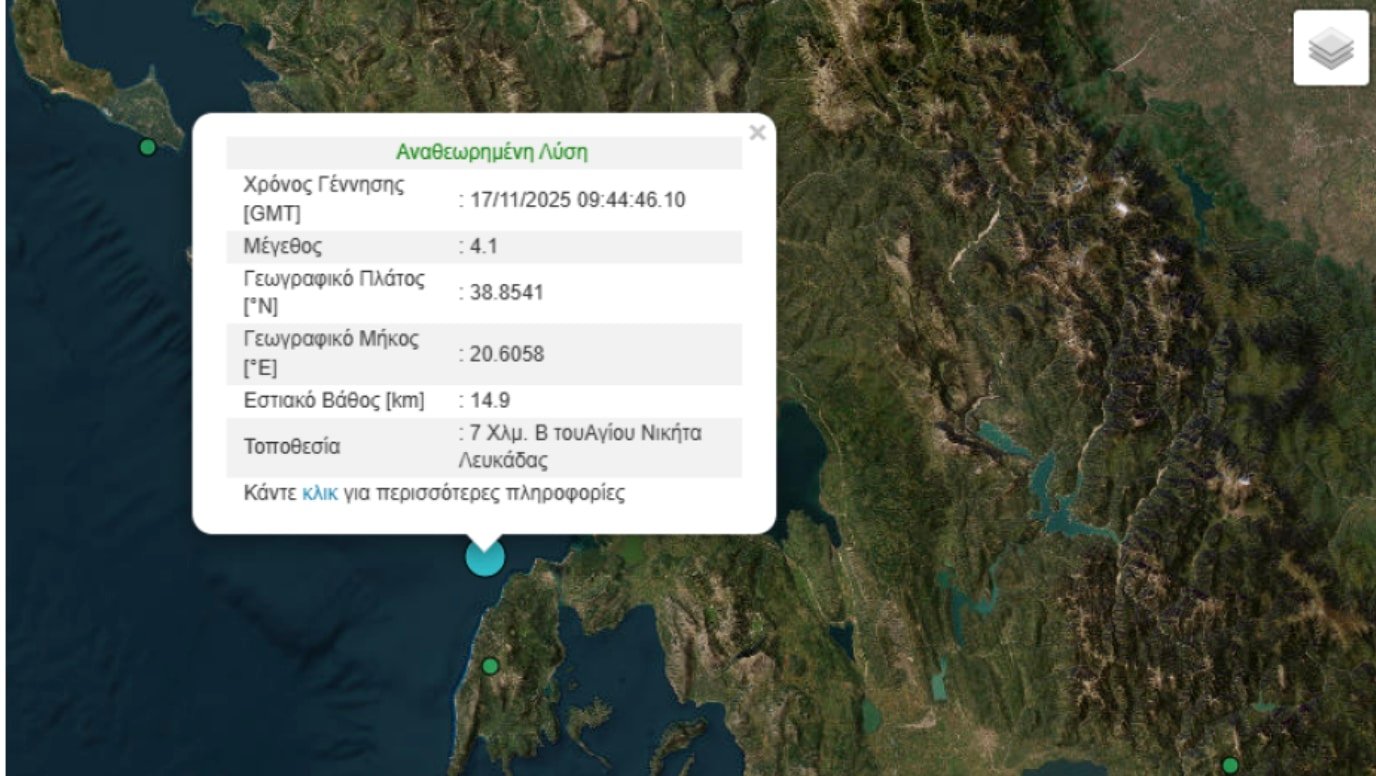Click the "Γεωγραφικό Πλάτος [°N]" label
Screen dimensions: 1376x776
[334, 292]
